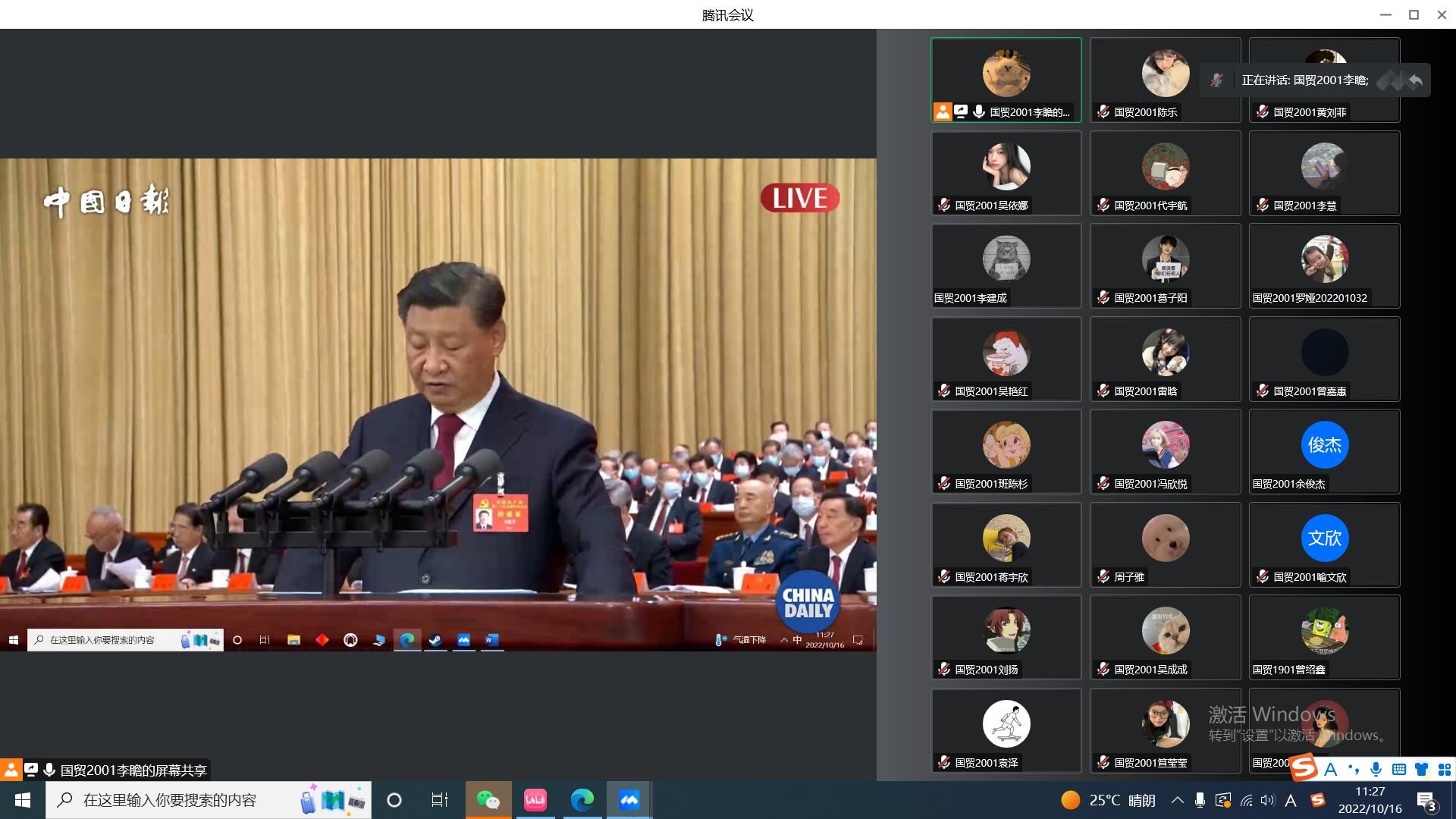Open the Wi-Fi network tray icon
Viewport: 1456px width, 819px height.
pyautogui.click(x=1246, y=800)
